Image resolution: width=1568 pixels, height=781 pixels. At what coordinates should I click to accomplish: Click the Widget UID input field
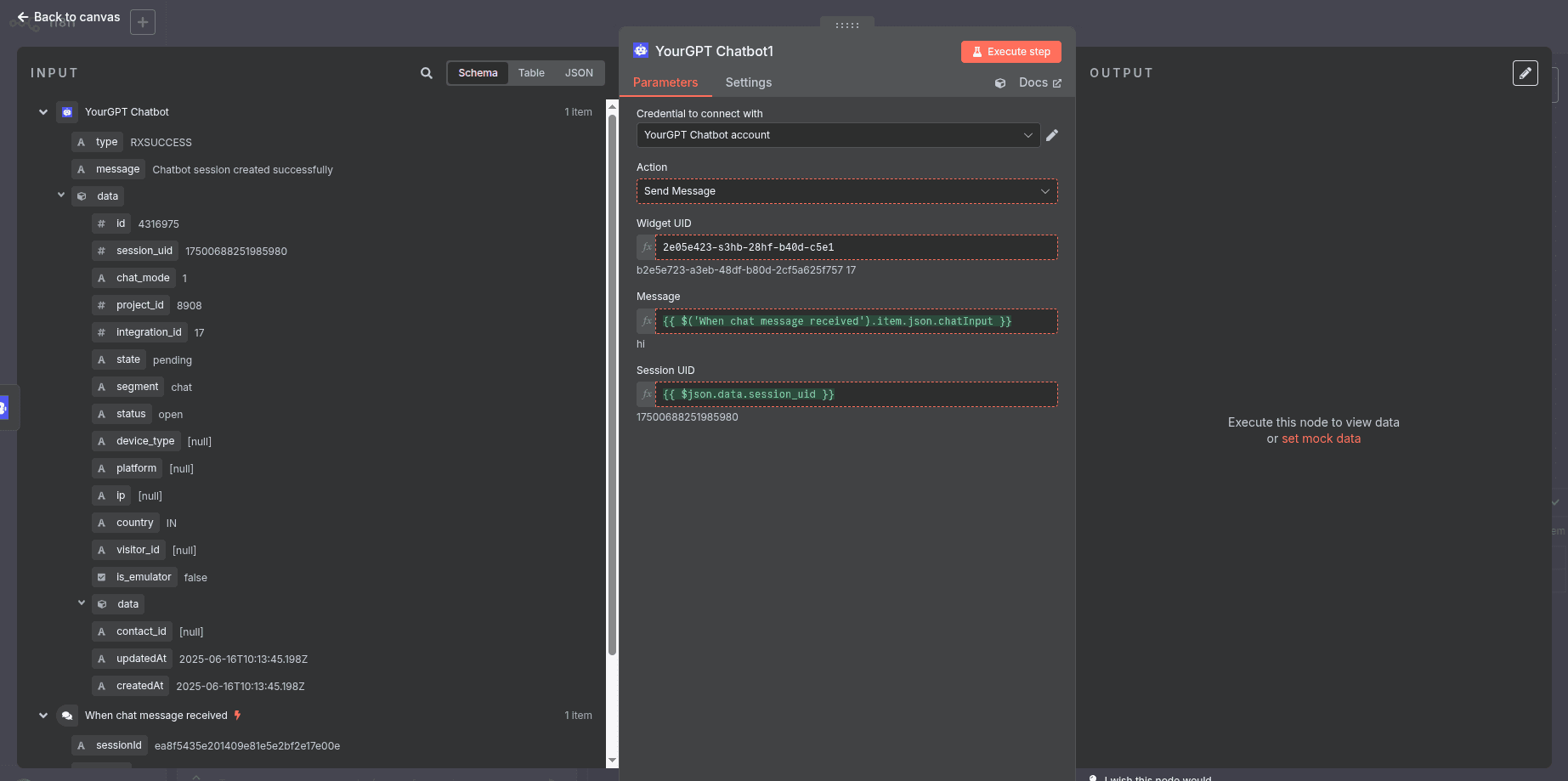point(856,247)
